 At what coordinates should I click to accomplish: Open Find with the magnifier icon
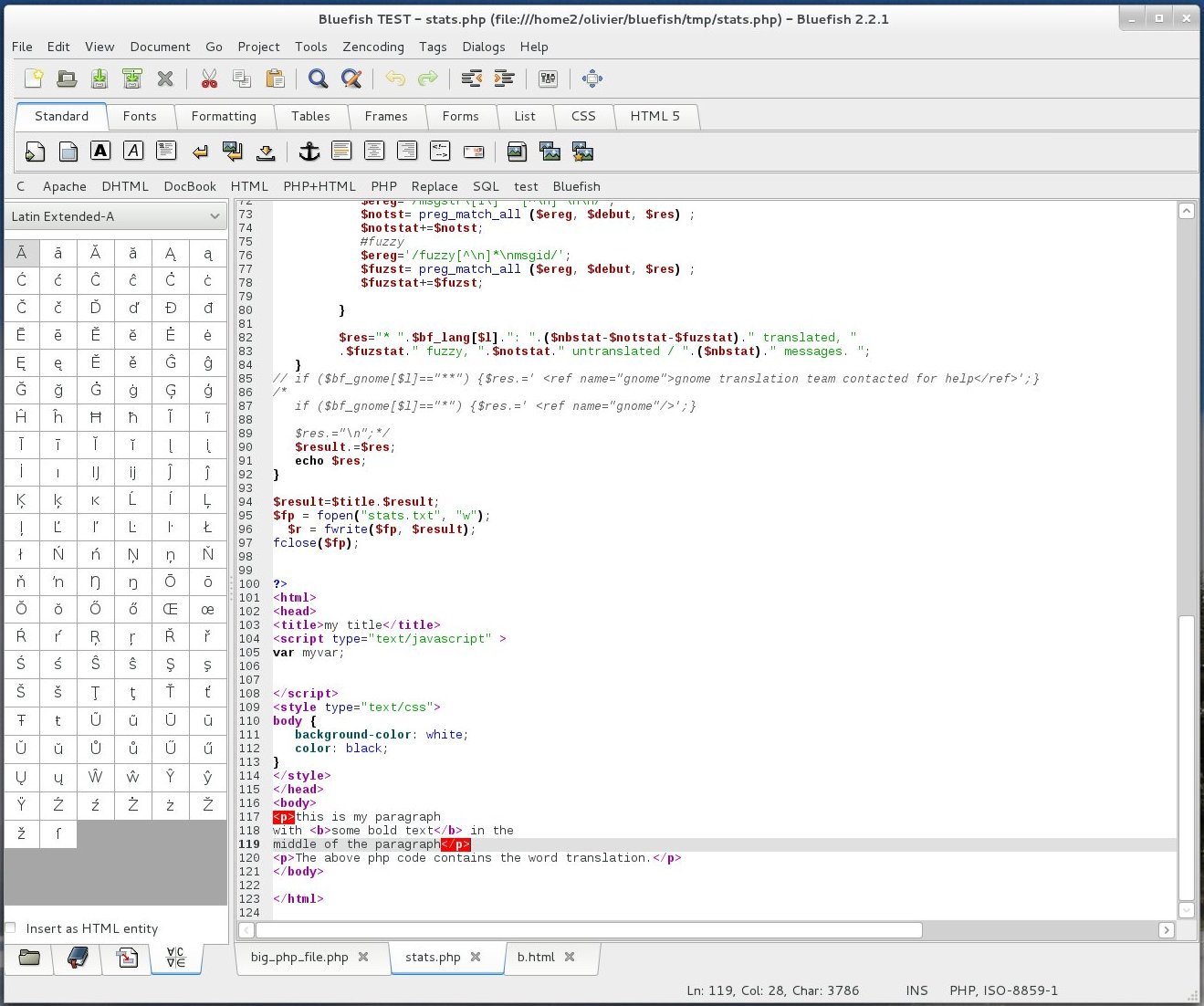tap(318, 79)
